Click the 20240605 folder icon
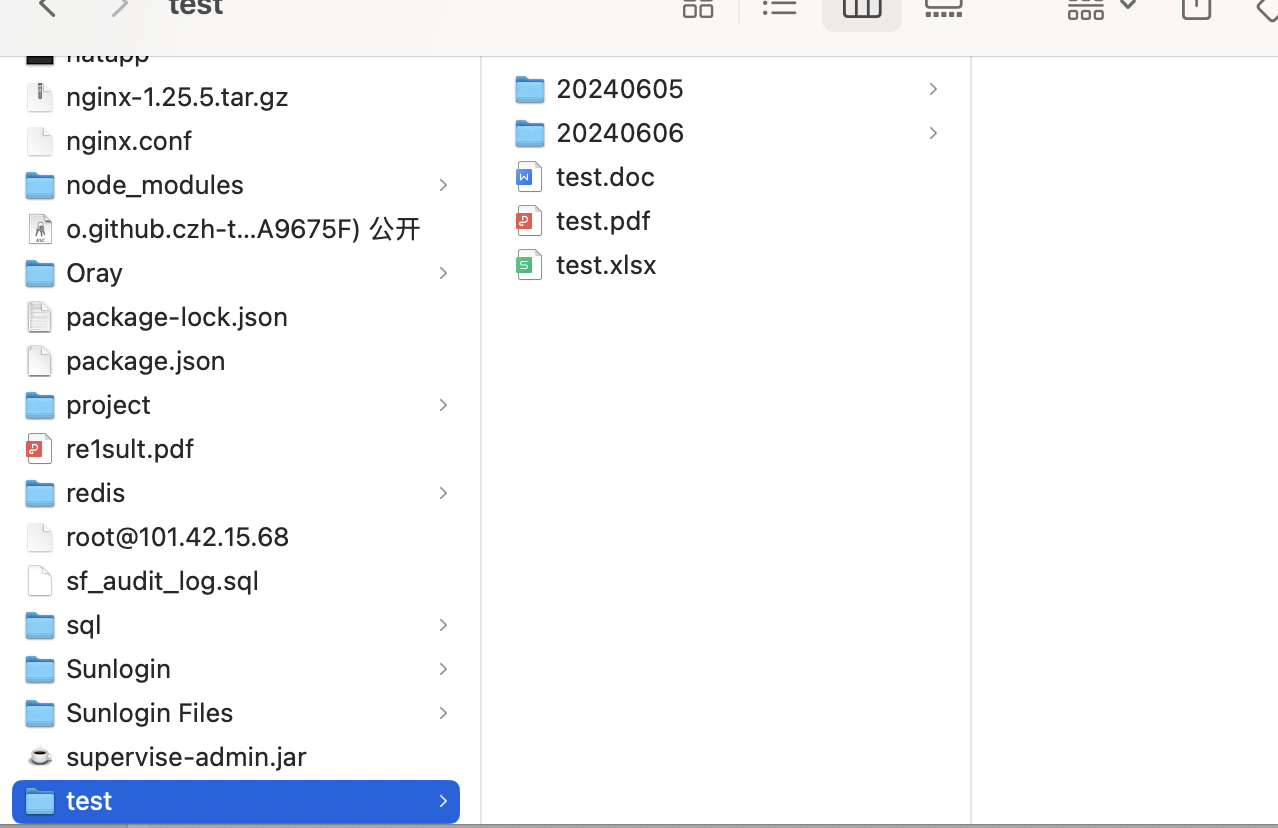The width and height of the screenshot is (1278, 828). (x=530, y=89)
